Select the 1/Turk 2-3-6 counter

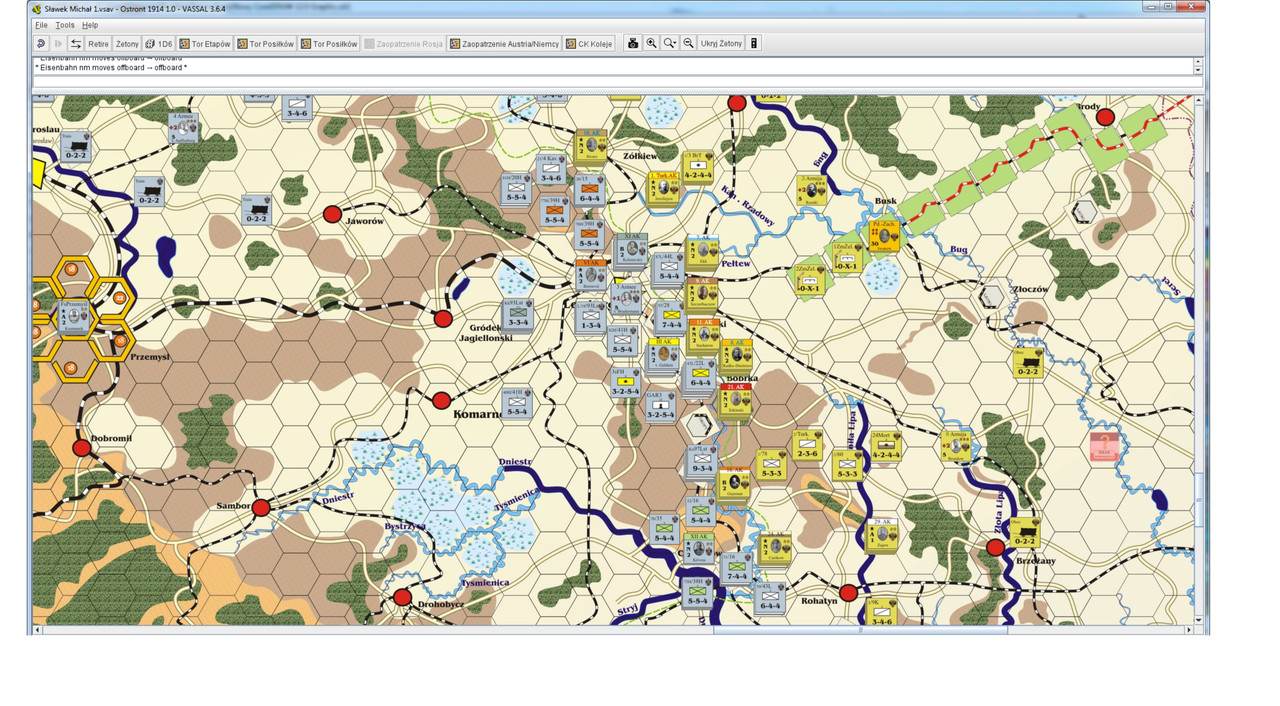pos(807,445)
